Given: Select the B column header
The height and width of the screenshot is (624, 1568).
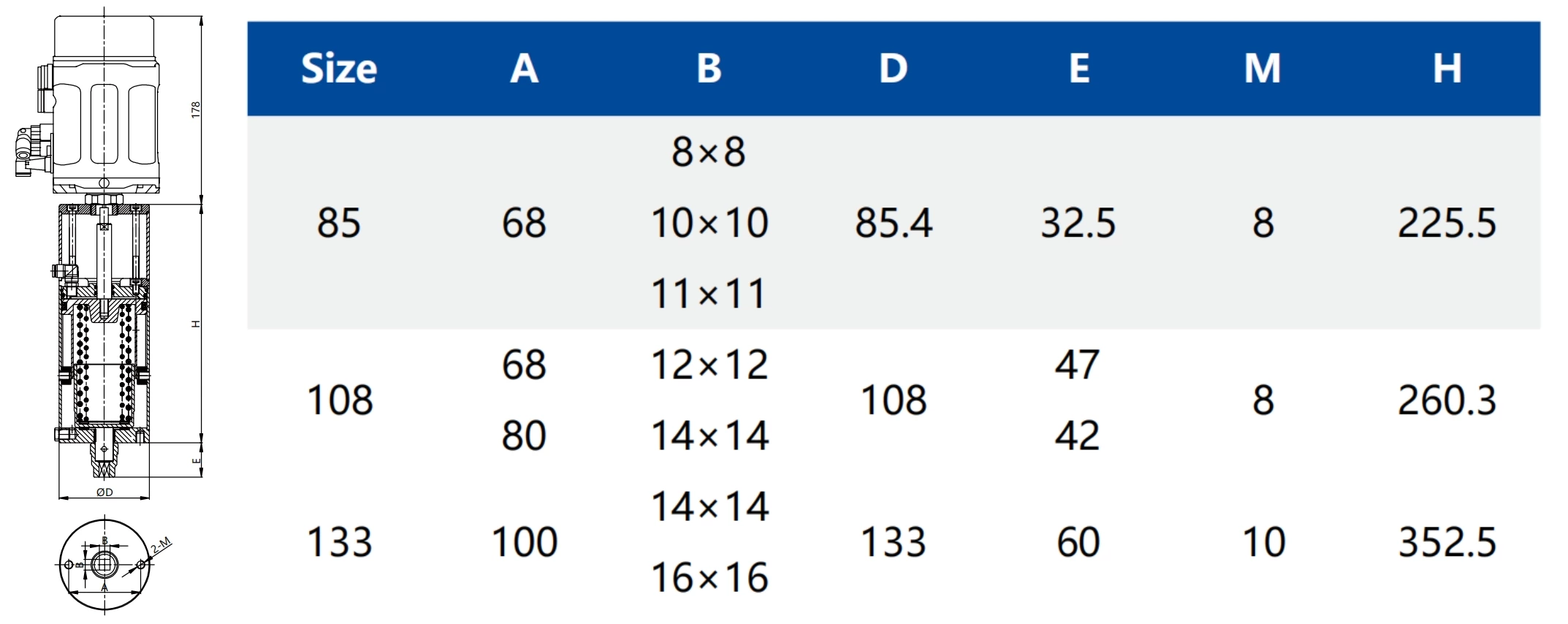Looking at the screenshot, I should [709, 69].
